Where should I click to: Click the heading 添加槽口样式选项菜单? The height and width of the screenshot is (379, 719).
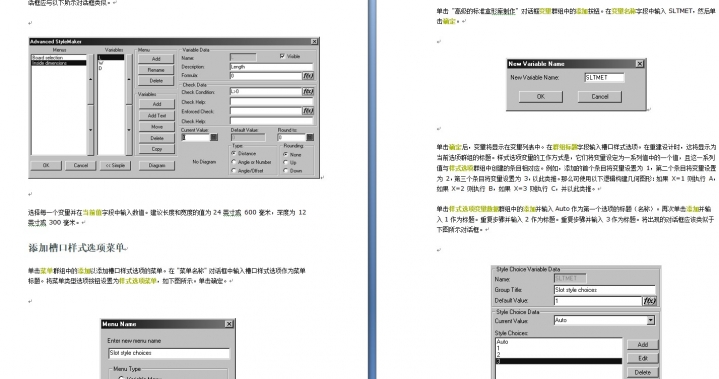(77, 248)
